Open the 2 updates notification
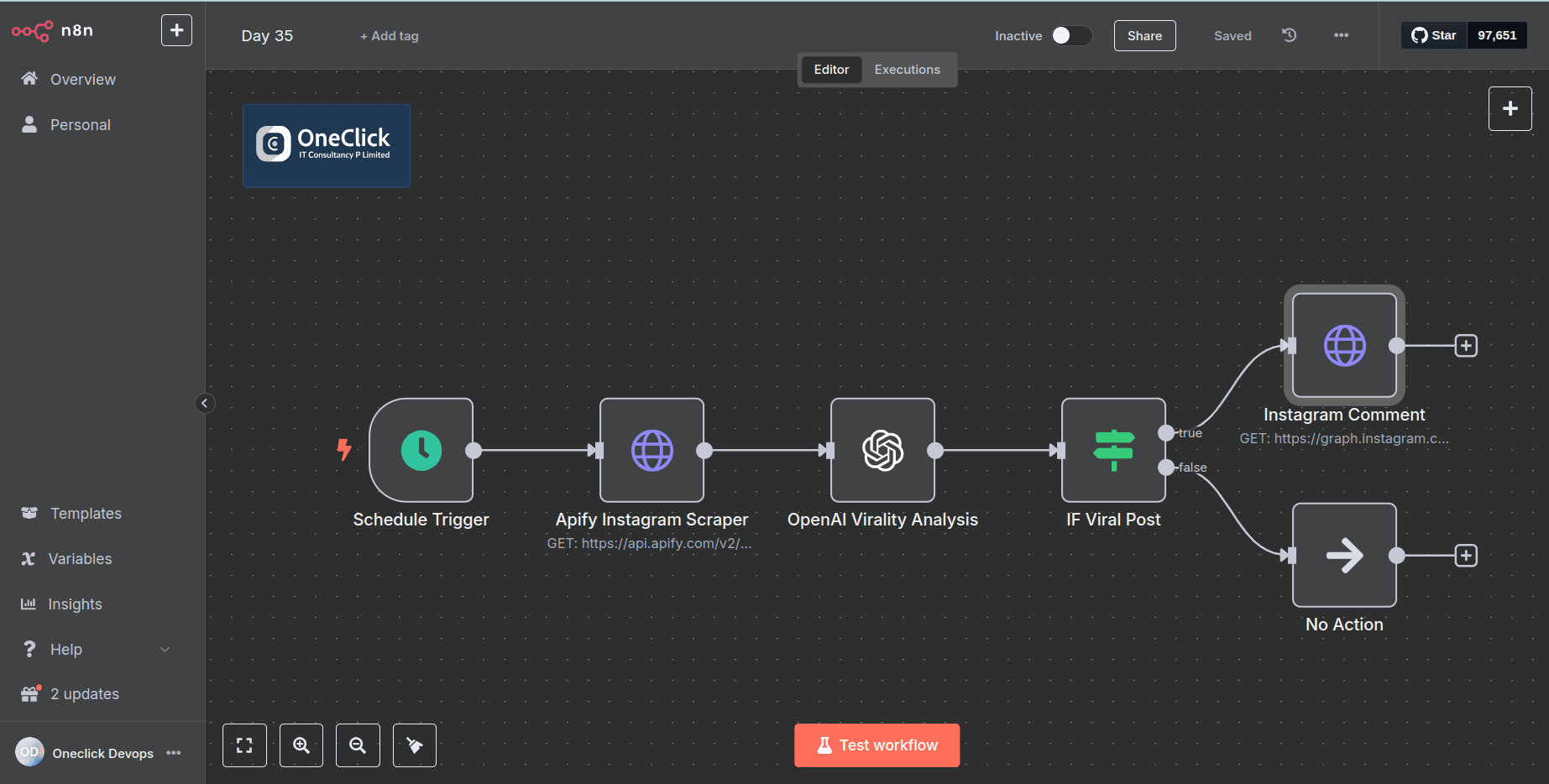 coord(84,693)
